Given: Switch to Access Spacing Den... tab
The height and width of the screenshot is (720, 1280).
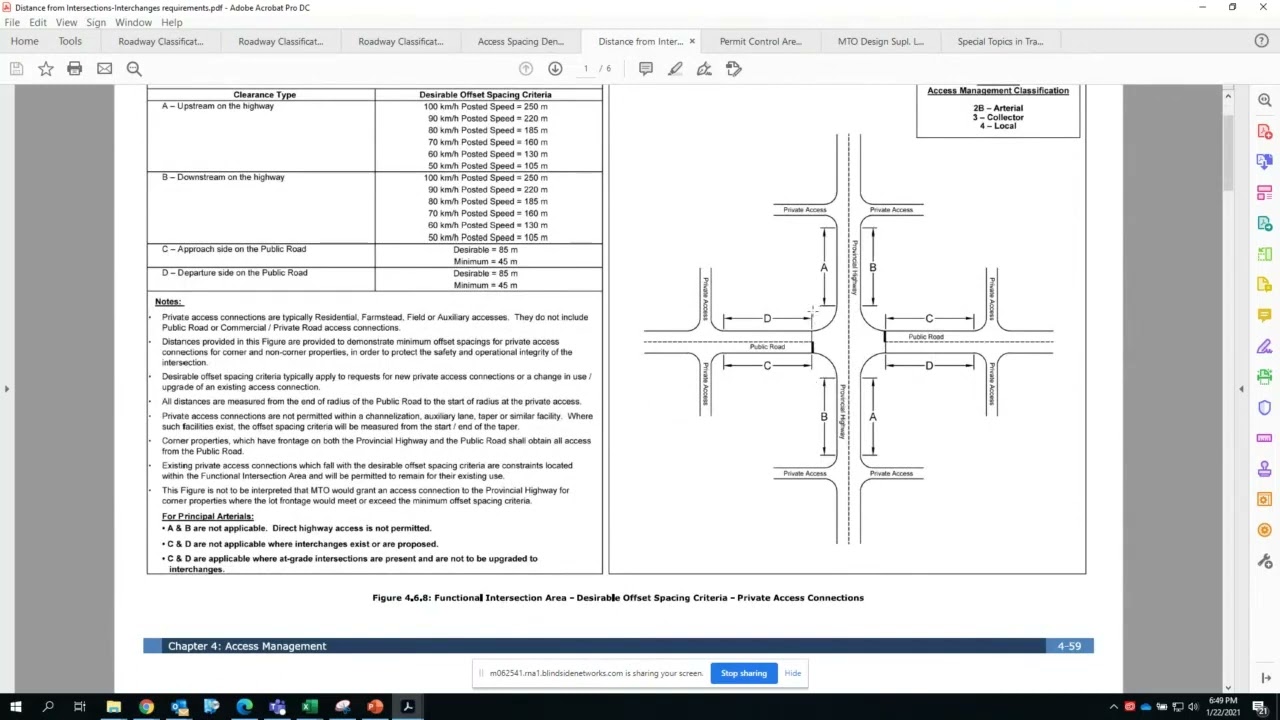Looking at the screenshot, I should 521,41.
